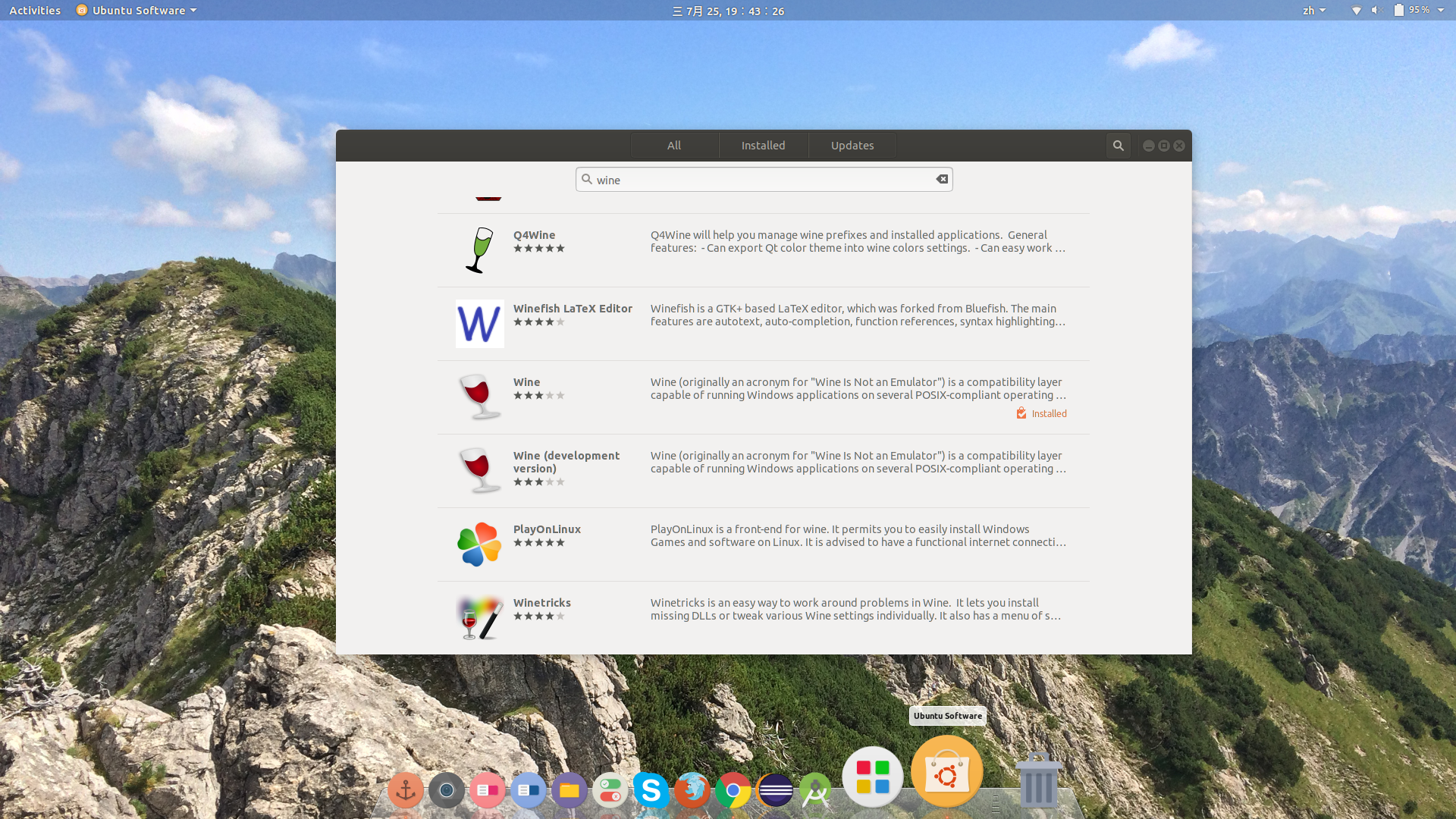The width and height of the screenshot is (1456, 819).
Task: Click the Q4Wine five-star rating
Action: coord(539,249)
